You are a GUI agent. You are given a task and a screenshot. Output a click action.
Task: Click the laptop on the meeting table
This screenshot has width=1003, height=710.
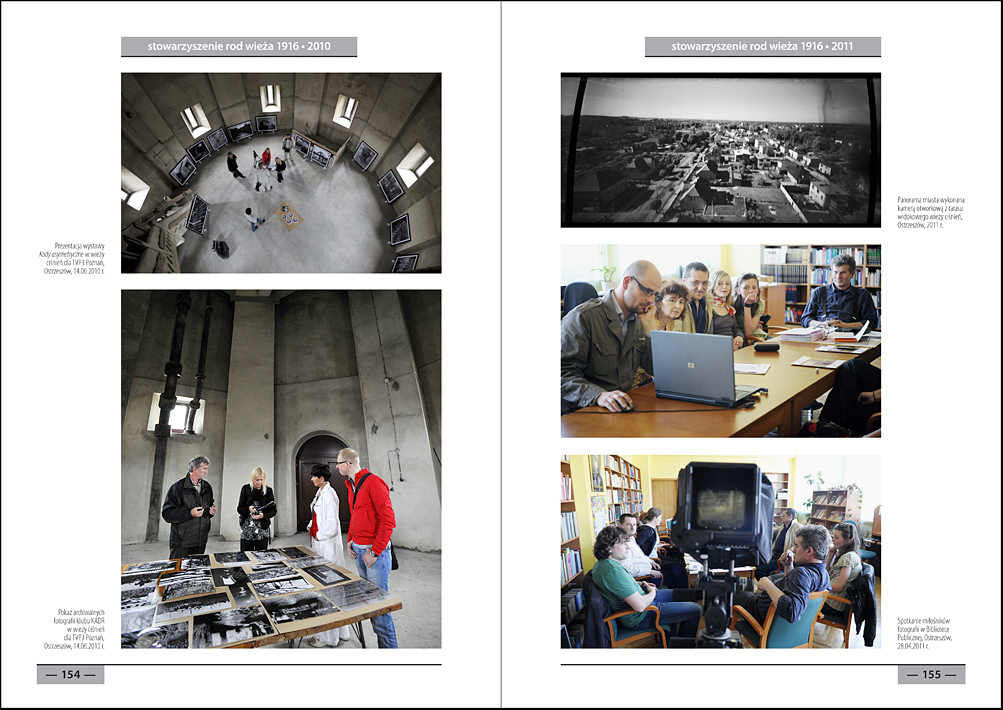point(694,367)
